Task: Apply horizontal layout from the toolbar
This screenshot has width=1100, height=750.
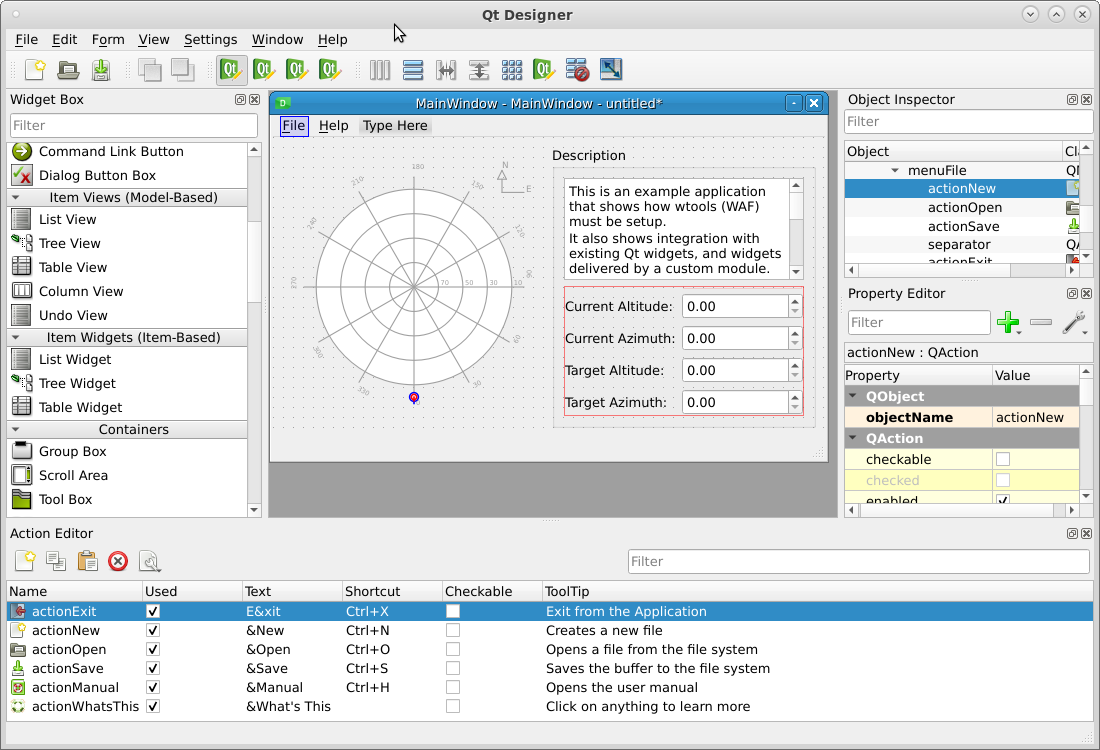Action: [x=380, y=70]
